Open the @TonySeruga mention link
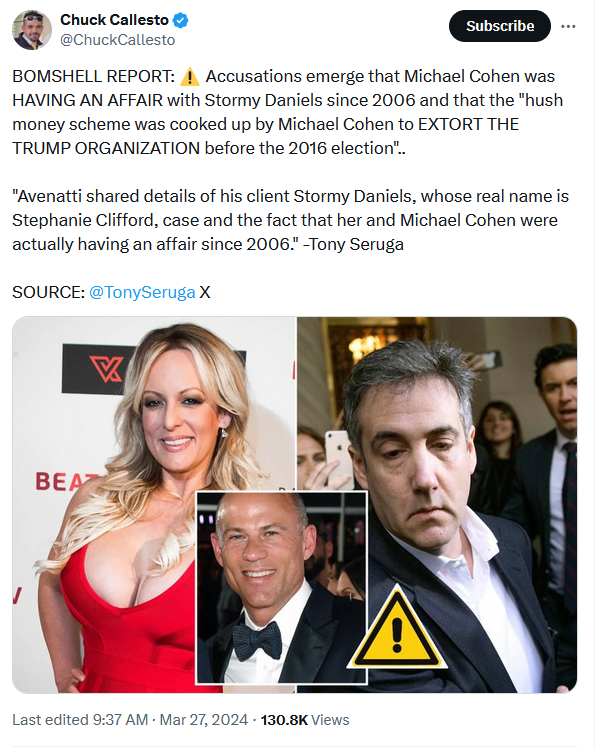Viewport: 597px width, 749px height. tap(142, 292)
